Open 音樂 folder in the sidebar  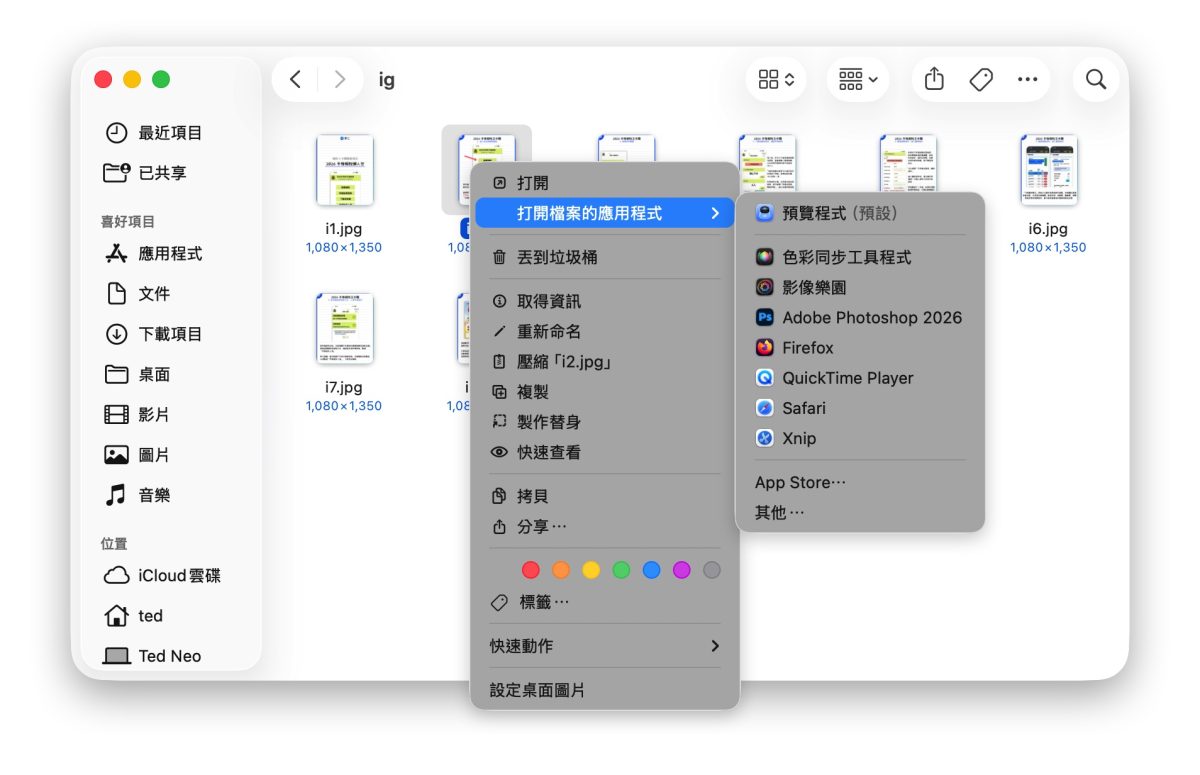170,495
